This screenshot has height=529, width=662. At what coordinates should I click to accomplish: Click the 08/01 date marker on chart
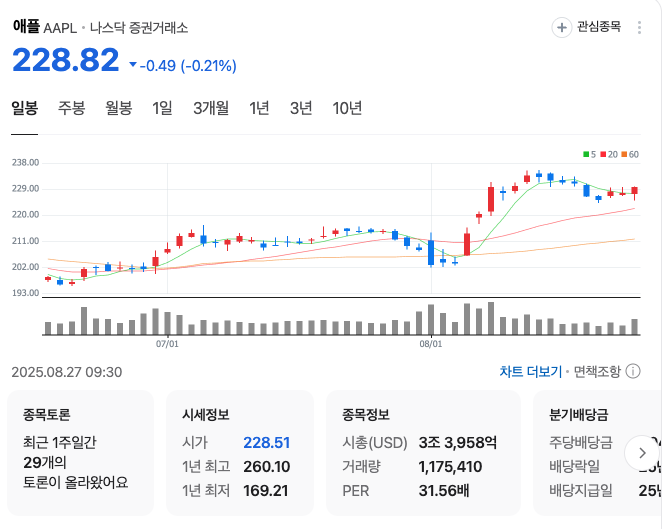[431, 344]
